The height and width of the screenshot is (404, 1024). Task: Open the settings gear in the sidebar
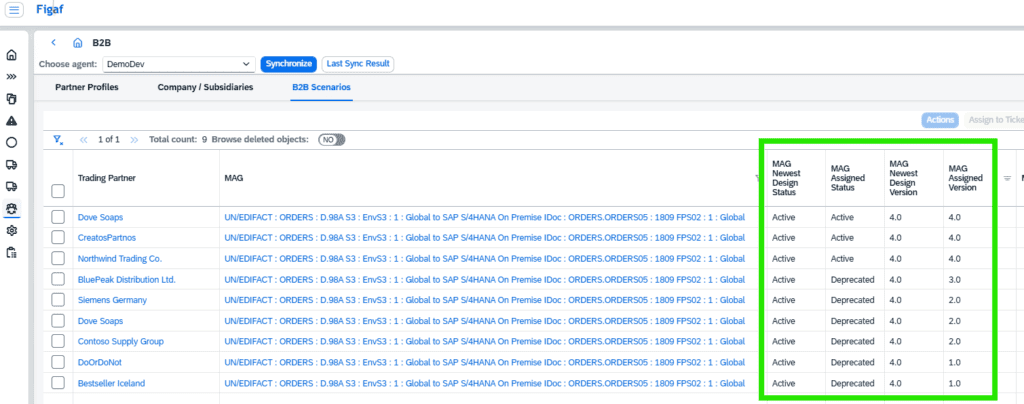point(11,230)
